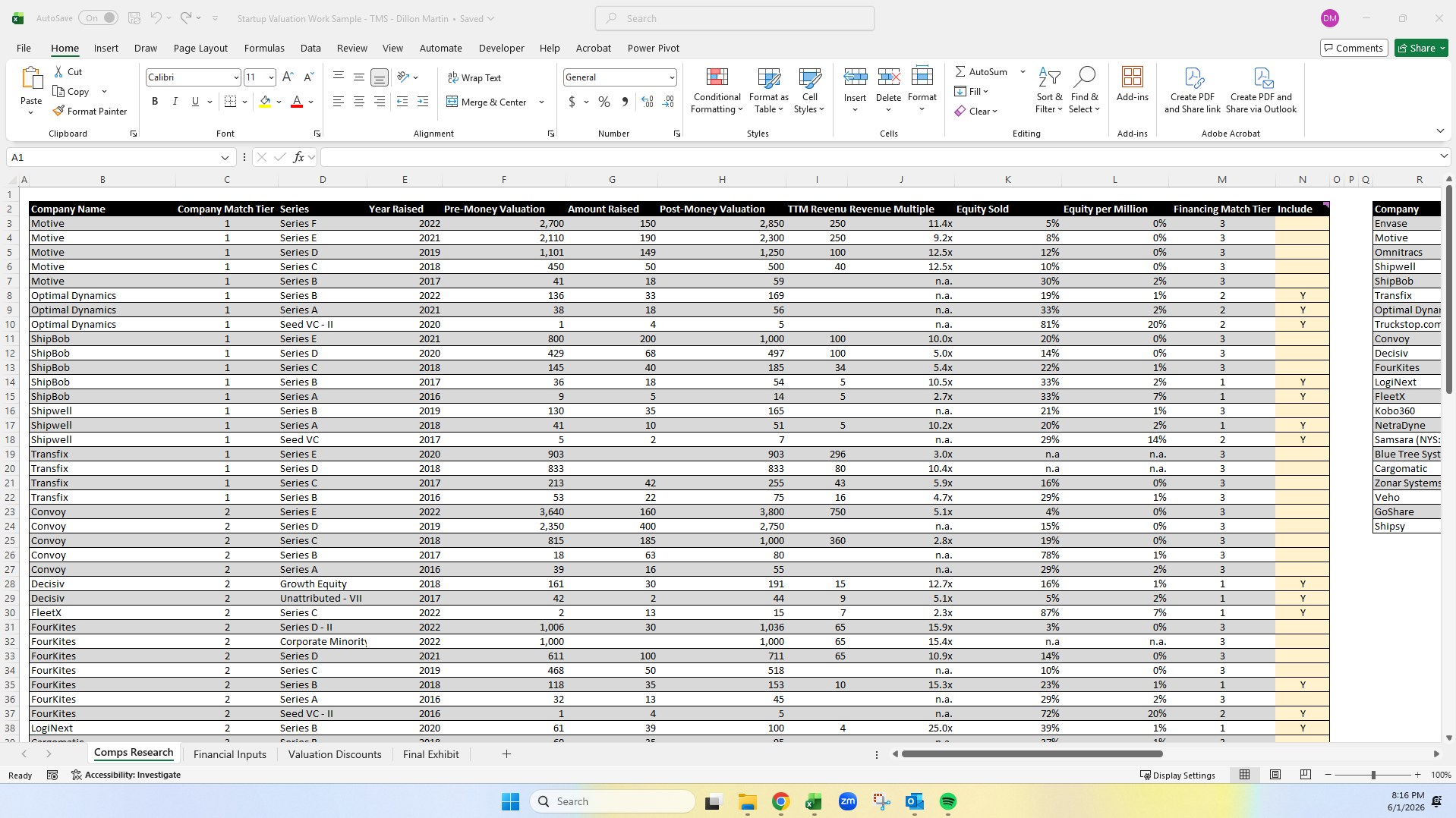Viewport: 1456px width, 818px height.
Task: Open Format as Table gallery
Action: tap(768, 90)
